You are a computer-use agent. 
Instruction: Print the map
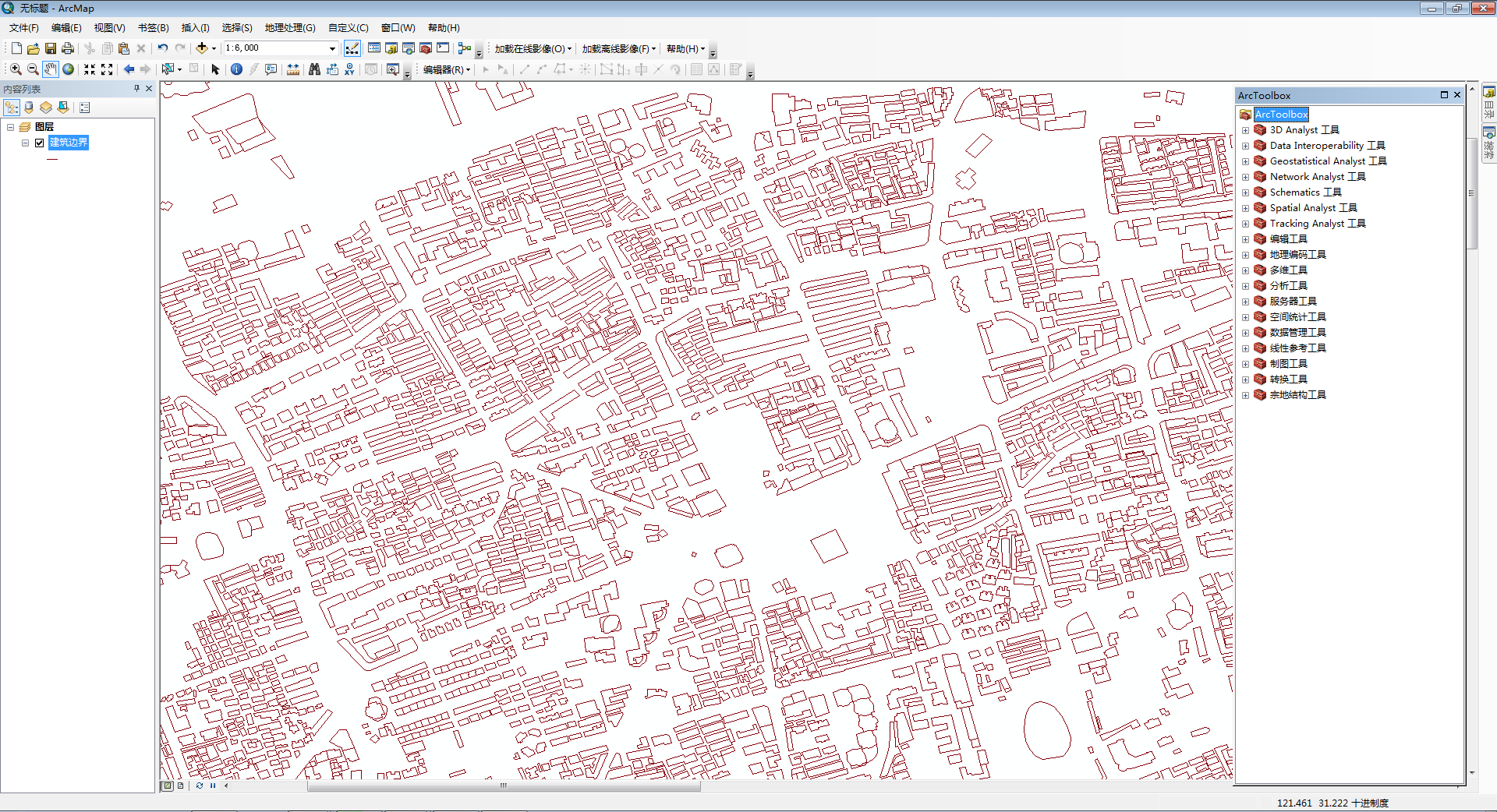click(x=68, y=48)
